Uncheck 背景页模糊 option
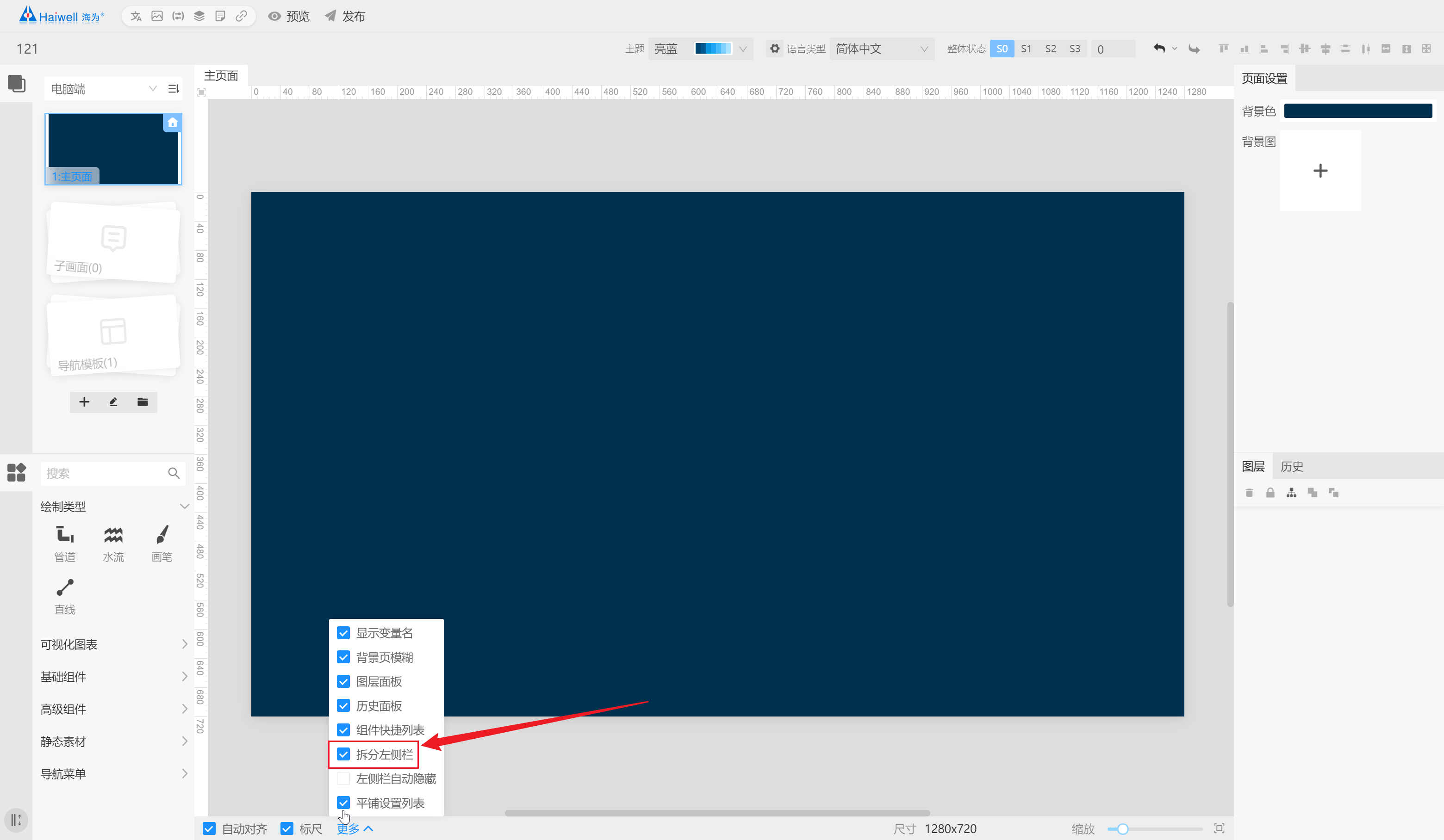 pyautogui.click(x=343, y=657)
